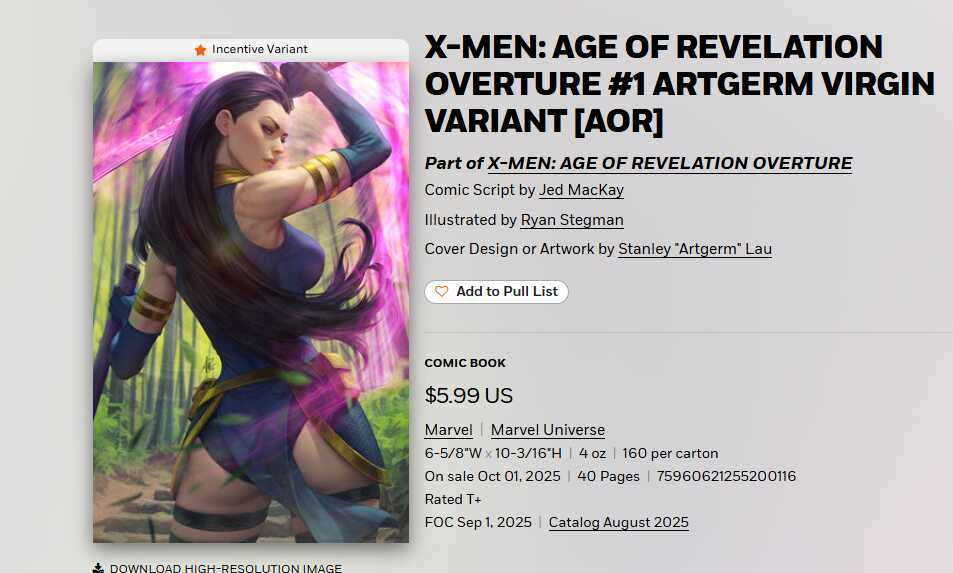Click the FOC Sep 1, 2025 text
Viewport: 953px width, 573px height.
478,523
